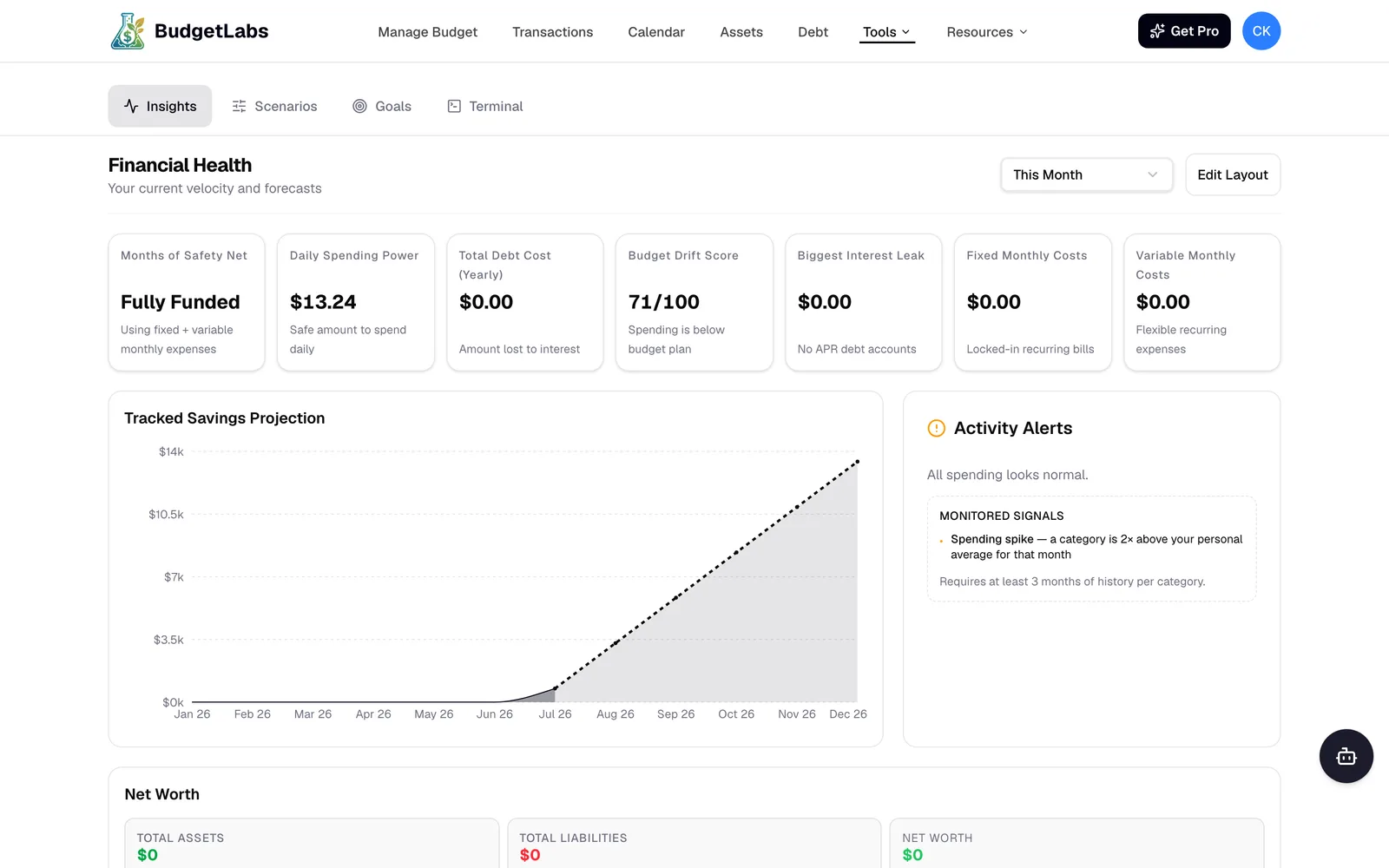
Task: Switch to the Scenarios tab
Action: (274, 106)
